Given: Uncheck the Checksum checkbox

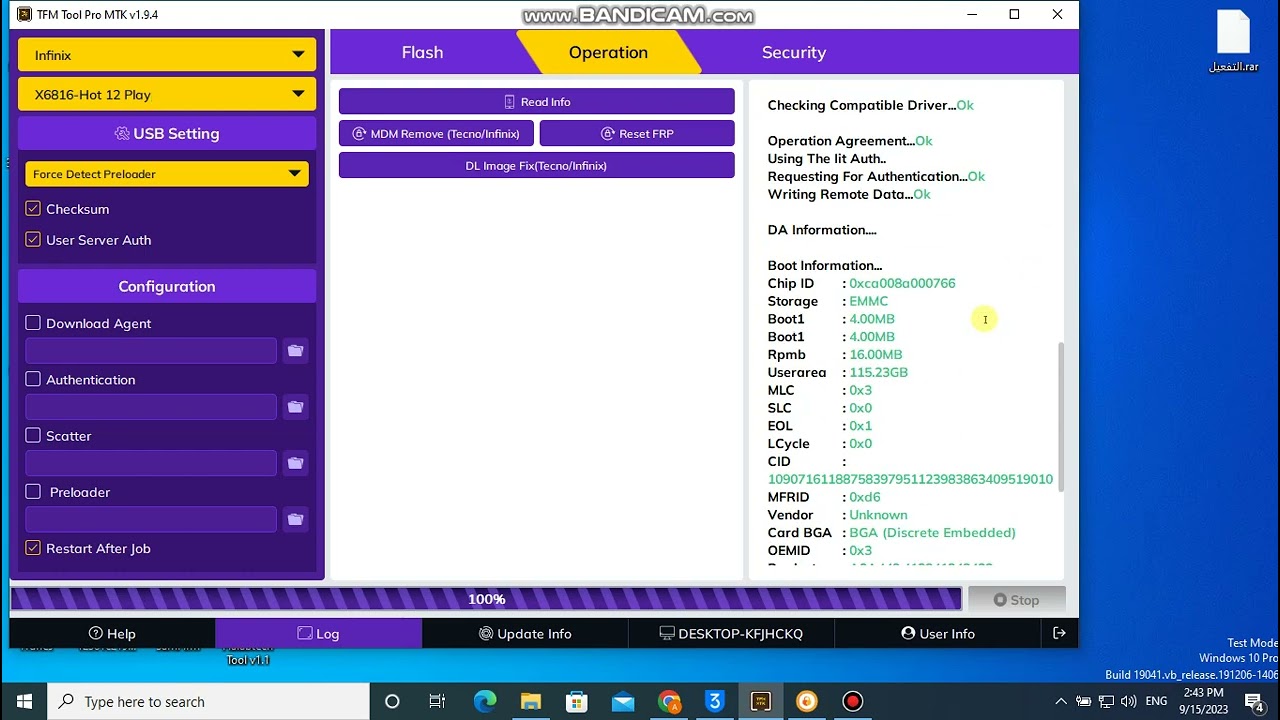Looking at the screenshot, I should click(x=33, y=209).
